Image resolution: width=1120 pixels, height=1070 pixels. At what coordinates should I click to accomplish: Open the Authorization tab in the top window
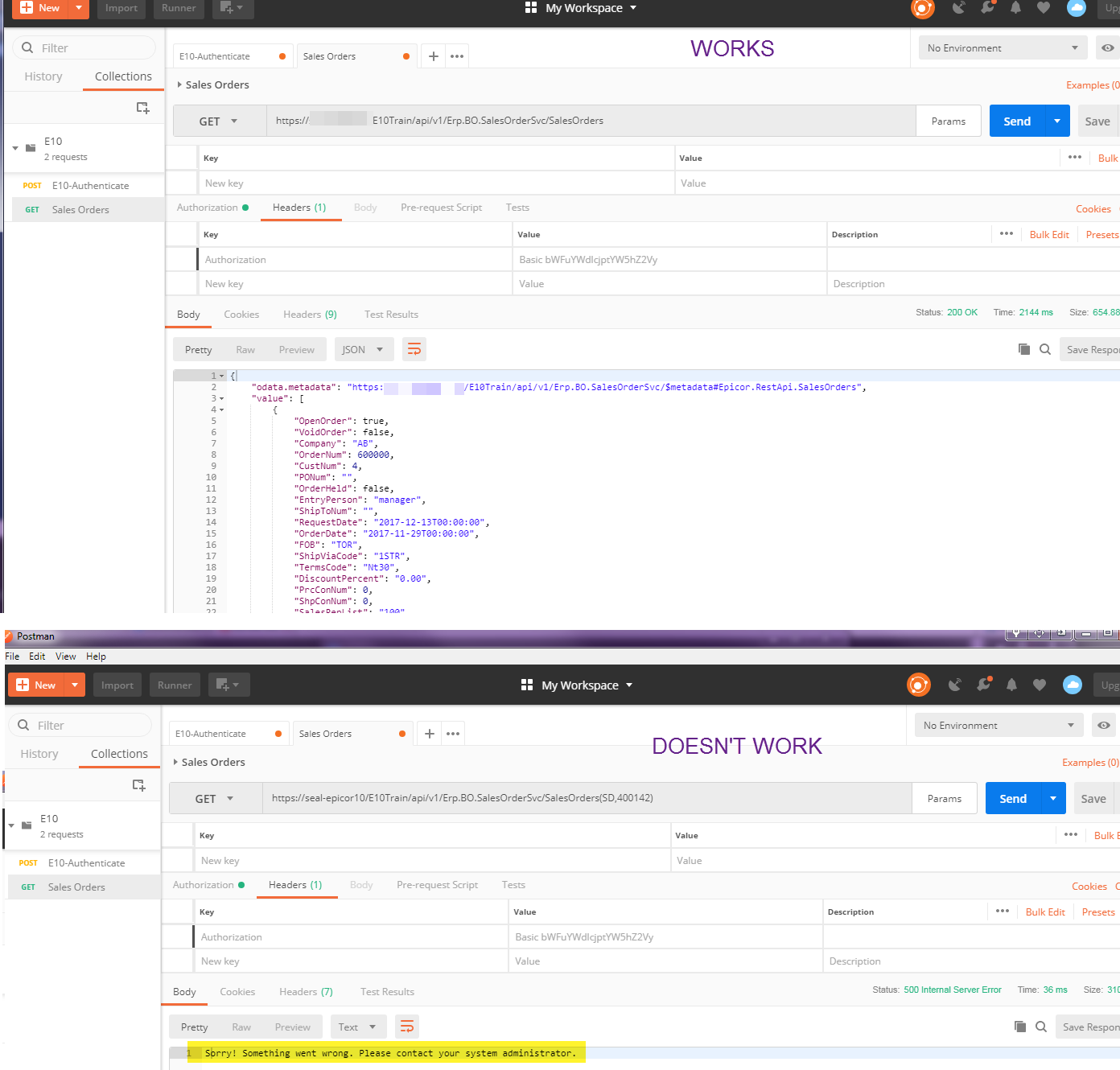tap(212, 208)
